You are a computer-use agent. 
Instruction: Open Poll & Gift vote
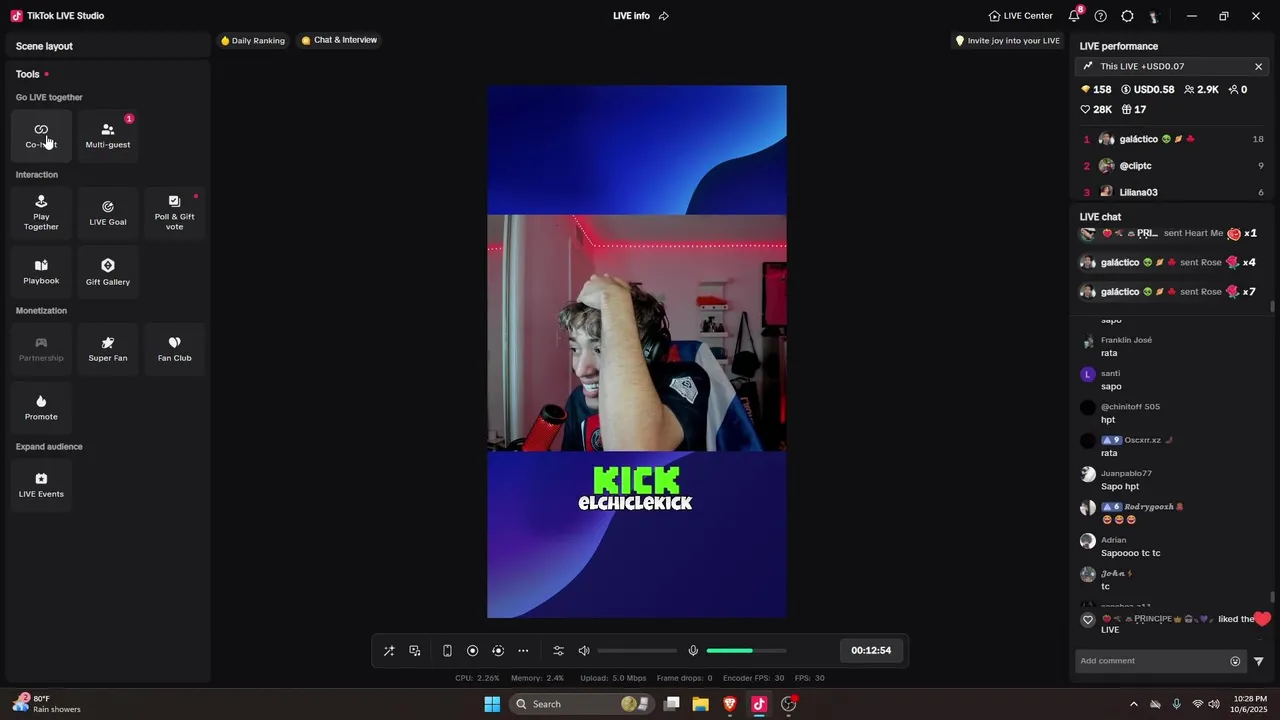point(174,213)
